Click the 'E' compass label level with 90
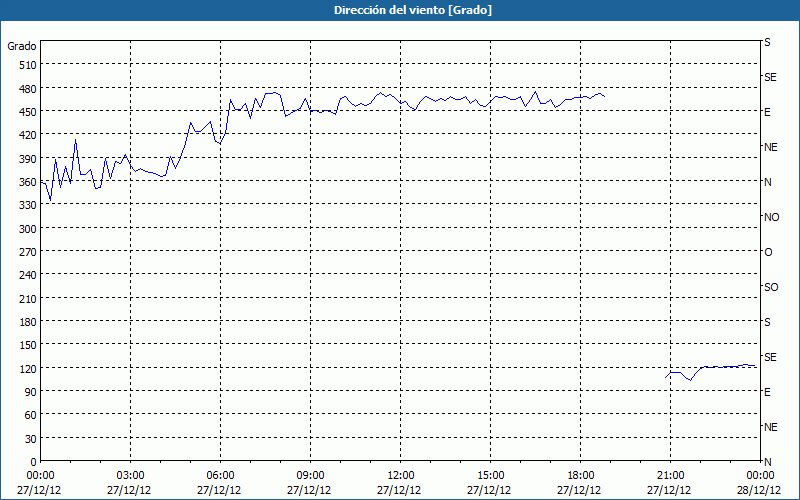The height and width of the screenshot is (500, 800). click(x=767, y=392)
